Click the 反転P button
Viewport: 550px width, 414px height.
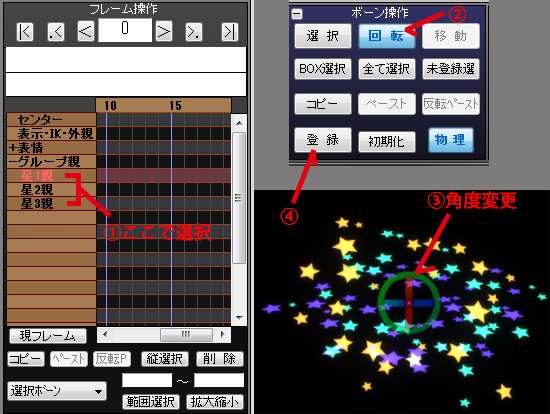point(112,359)
